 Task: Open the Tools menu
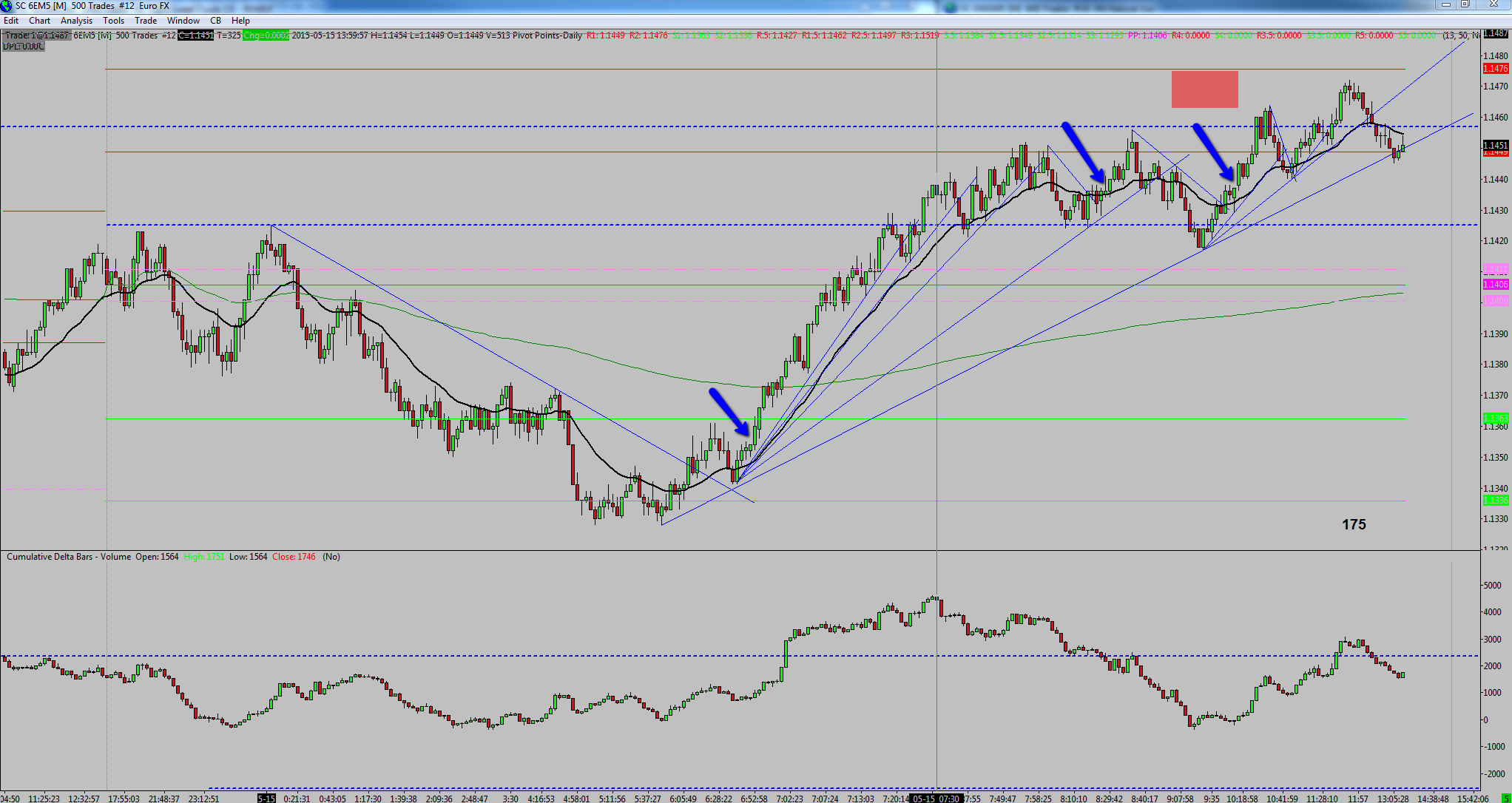coord(114,21)
